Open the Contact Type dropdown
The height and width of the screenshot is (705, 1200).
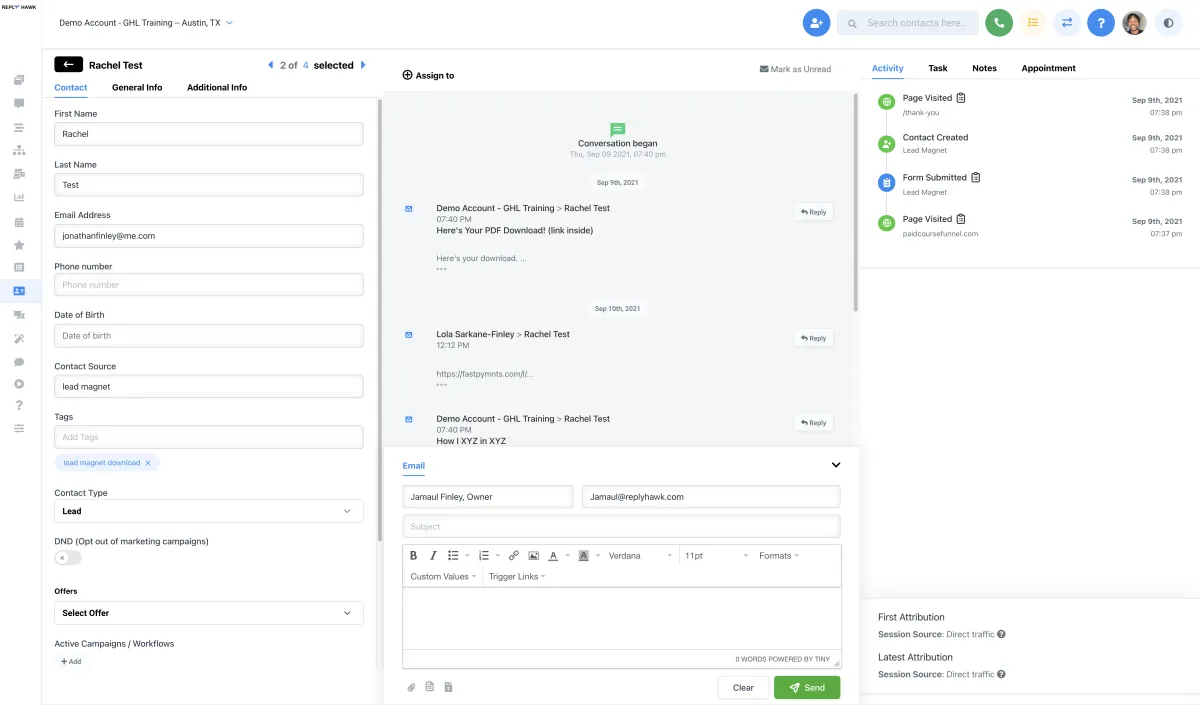click(208, 511)
